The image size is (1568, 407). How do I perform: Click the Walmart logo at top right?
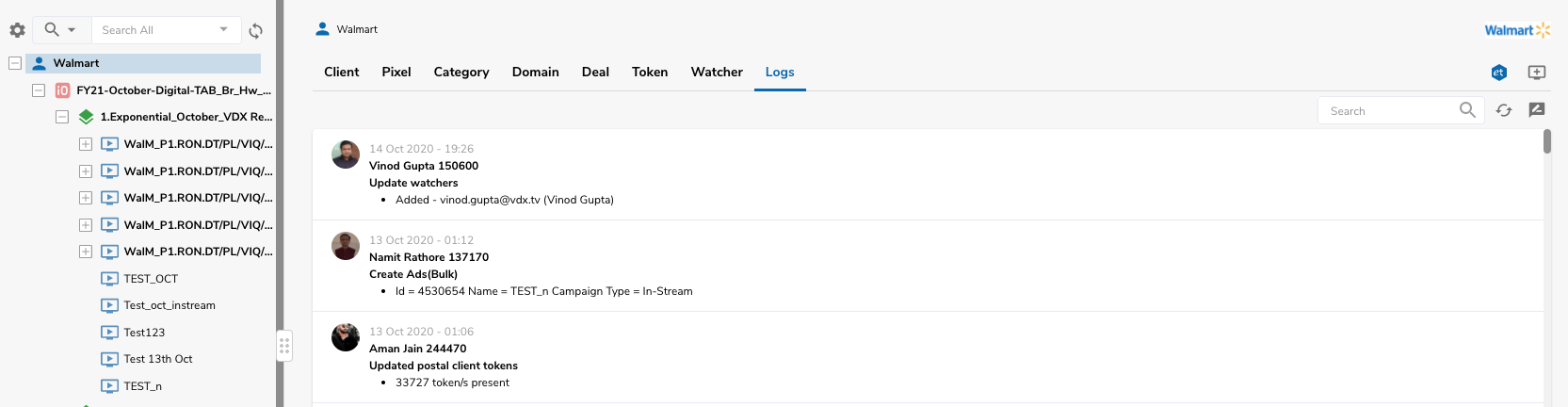coord(1516,30)
